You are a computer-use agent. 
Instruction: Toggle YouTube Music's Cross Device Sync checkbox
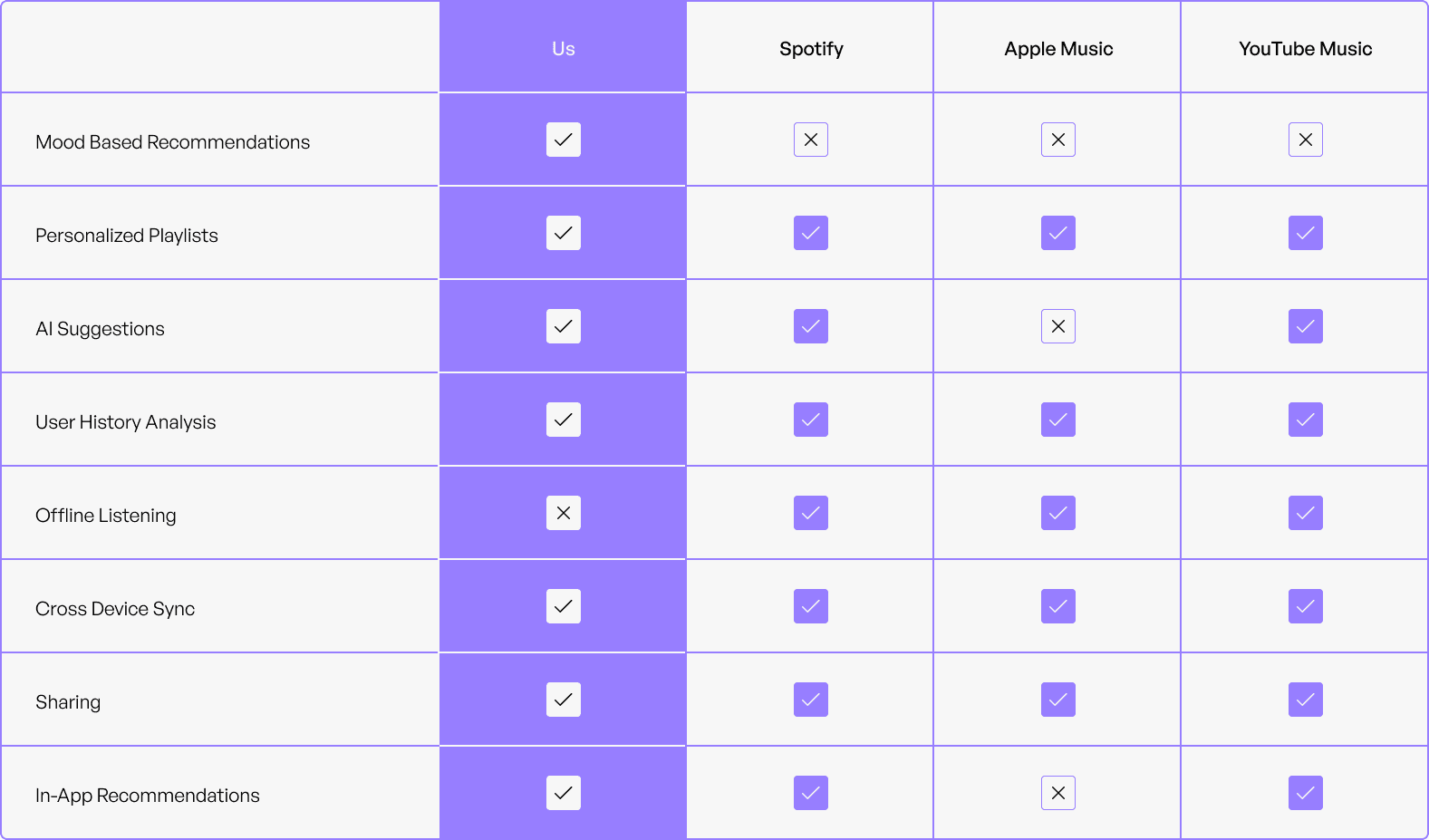tap(1306, 606)
